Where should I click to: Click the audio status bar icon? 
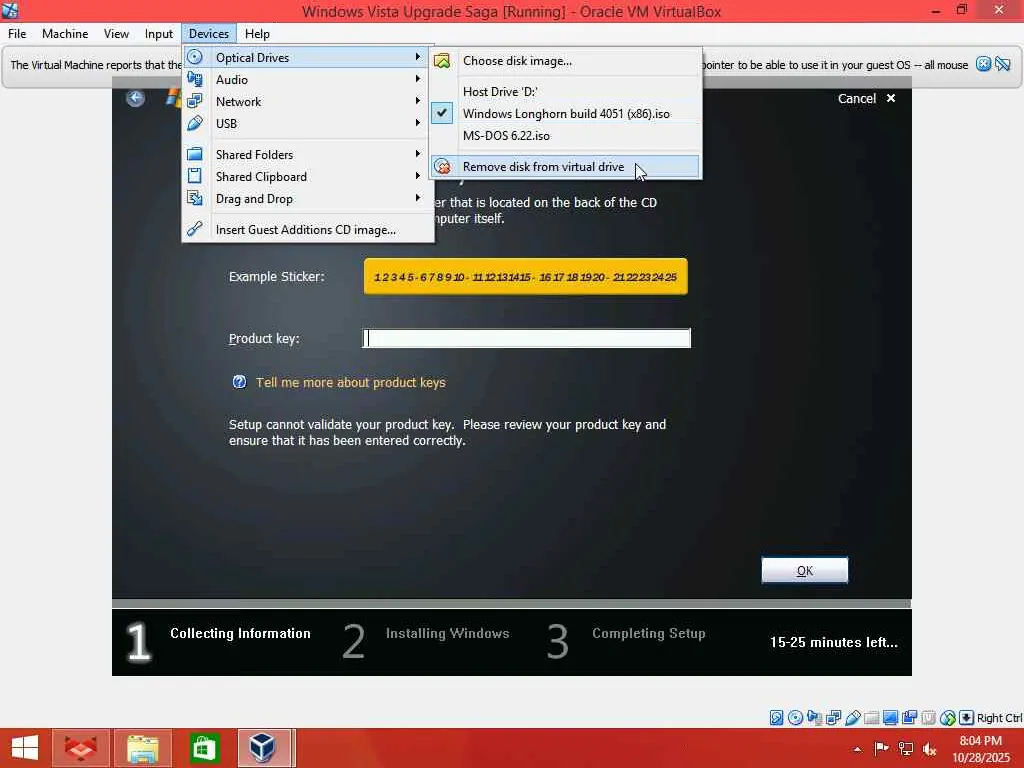(814, 718)
